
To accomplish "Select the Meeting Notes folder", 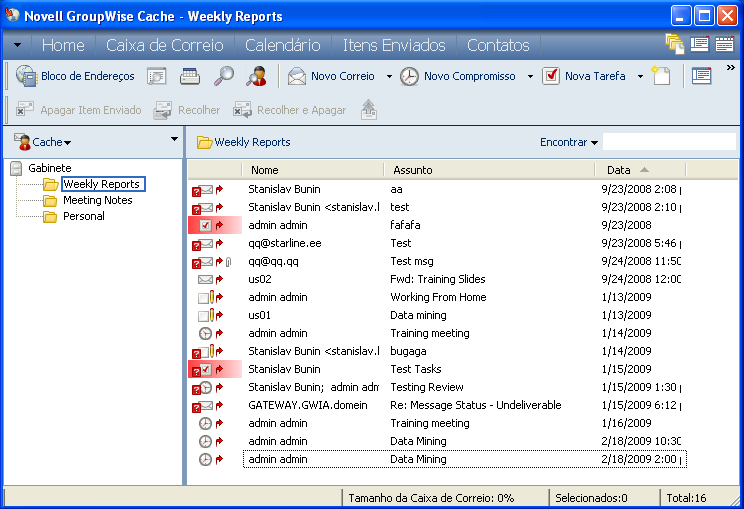I will tap(97, 200).
